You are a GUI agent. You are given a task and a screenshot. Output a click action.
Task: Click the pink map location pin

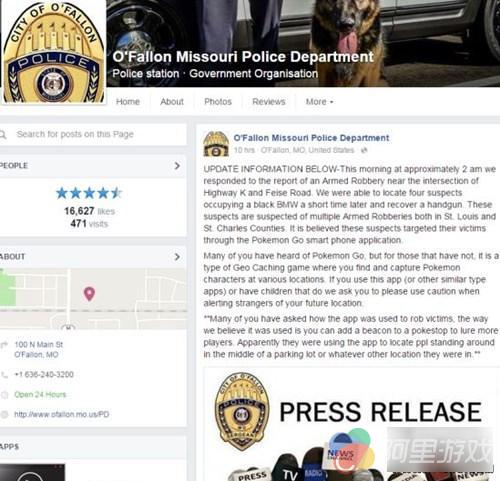[x=89, y=294]
